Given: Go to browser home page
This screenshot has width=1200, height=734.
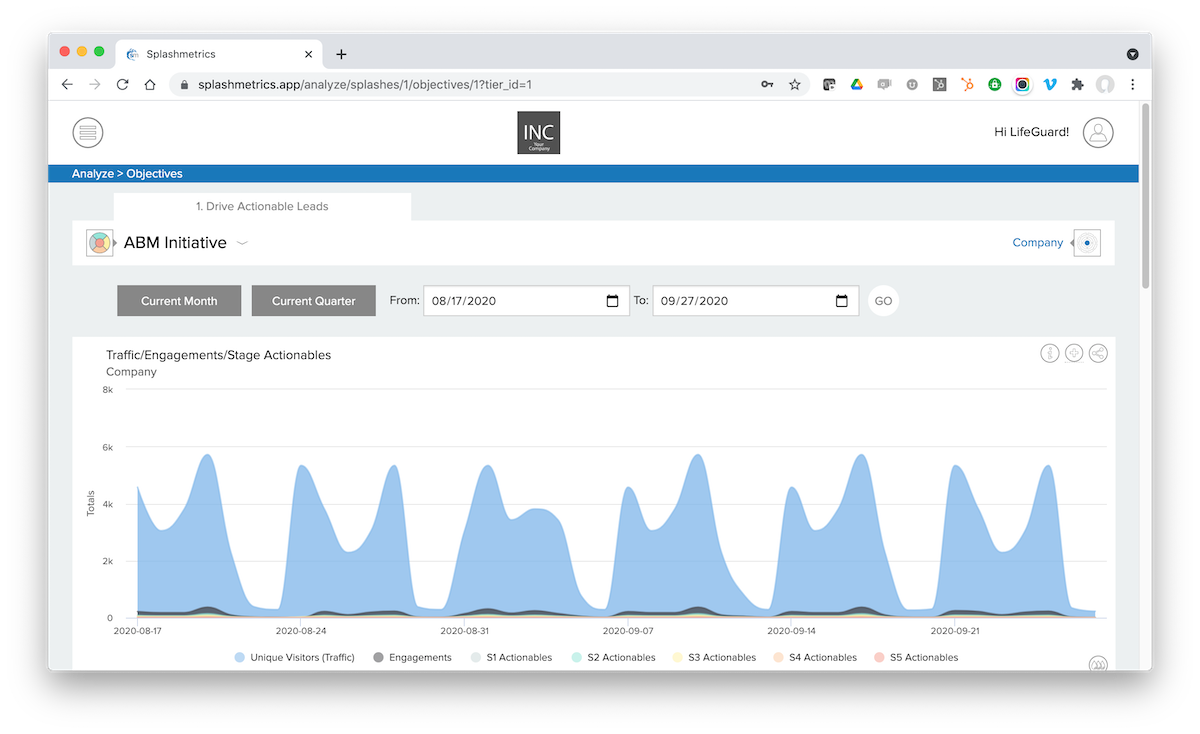Looking at the screenshot, I should point(150,85).
